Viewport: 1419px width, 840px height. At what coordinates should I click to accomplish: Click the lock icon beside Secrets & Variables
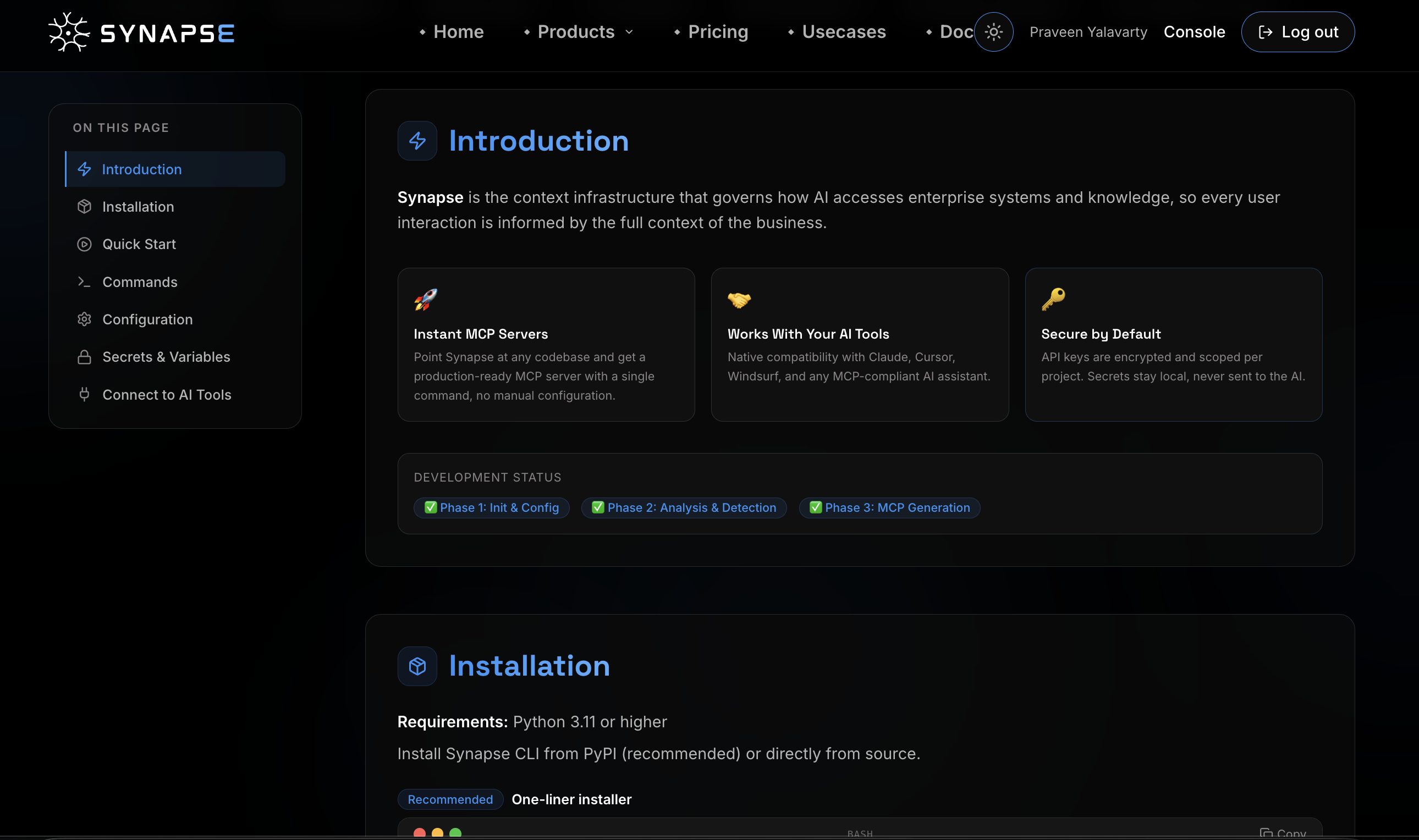tap(84, 357)
